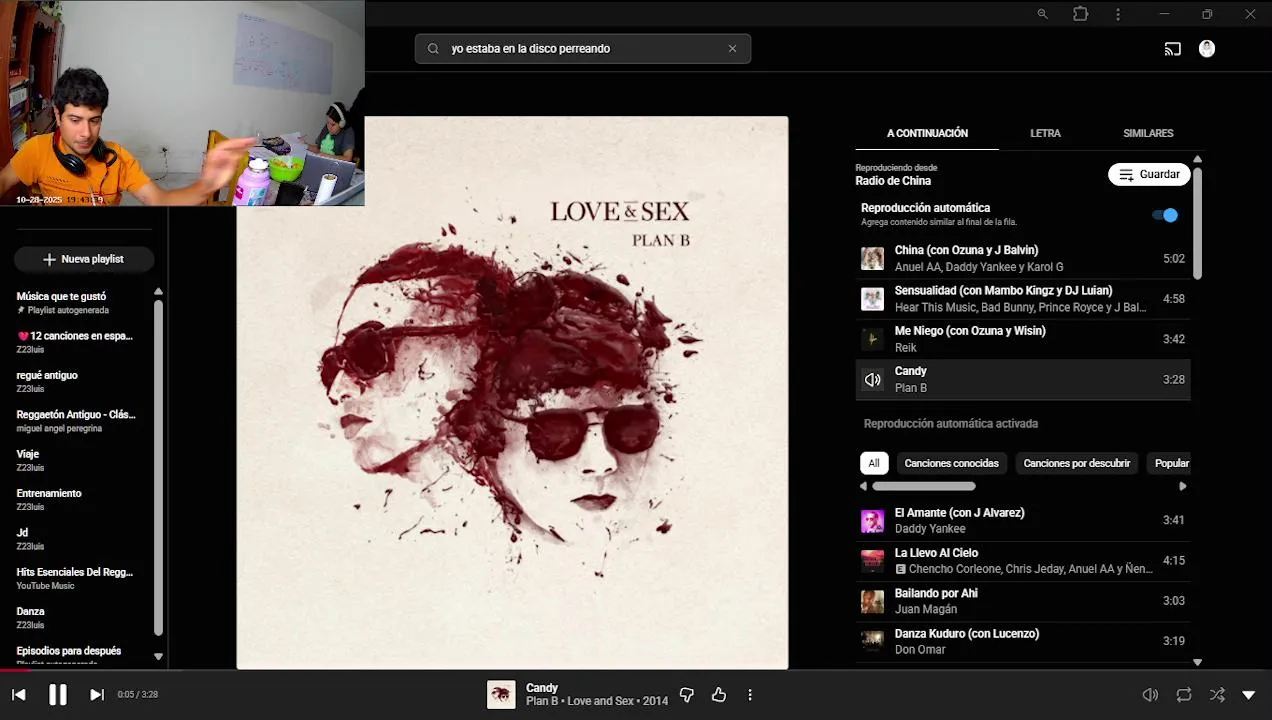Play Bailando por Ahí by Juan Magán
The width and height of the screenshot is (1272, 720).
coord(1025,601)
